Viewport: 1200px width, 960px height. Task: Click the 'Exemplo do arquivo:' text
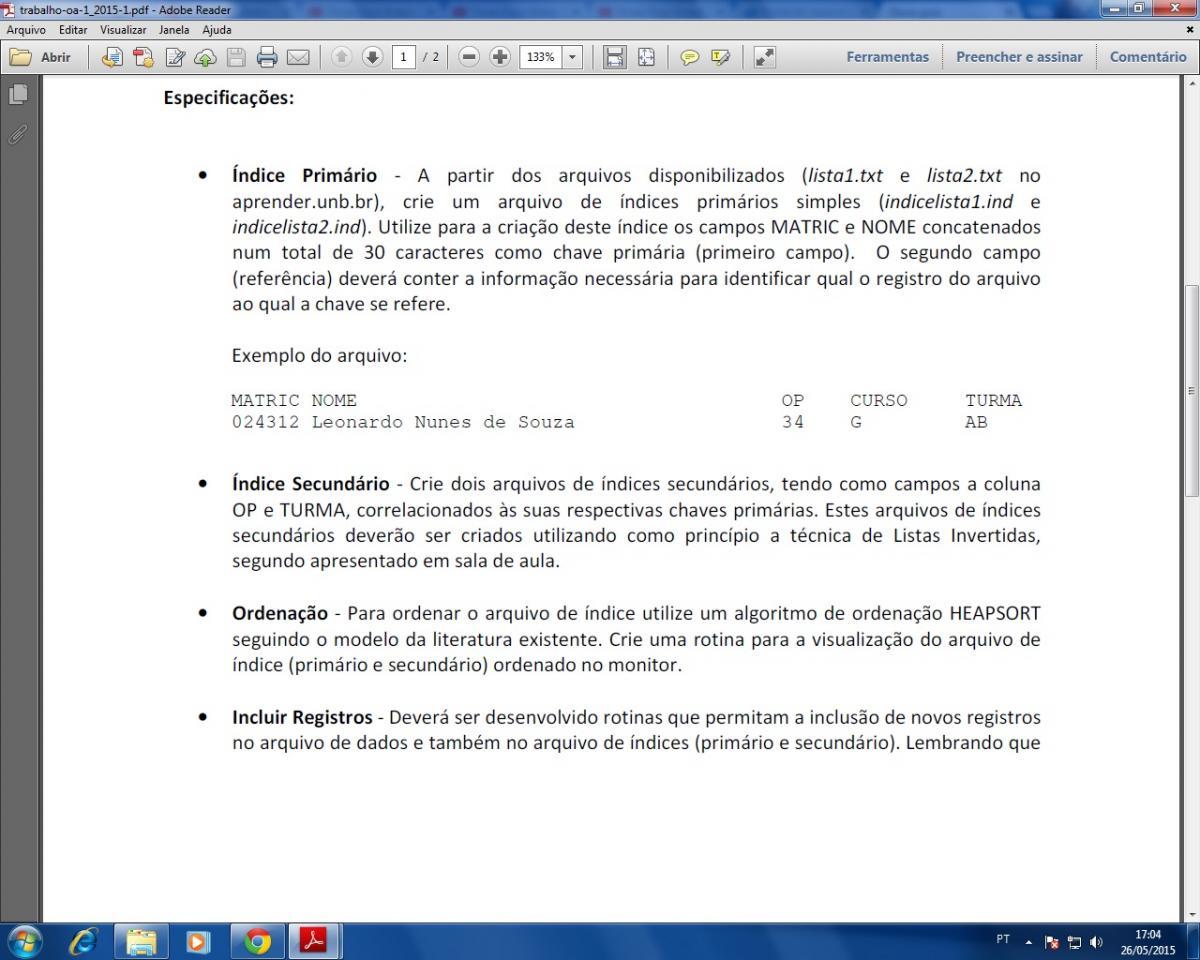pyautogui.click(x=320, y=356)
